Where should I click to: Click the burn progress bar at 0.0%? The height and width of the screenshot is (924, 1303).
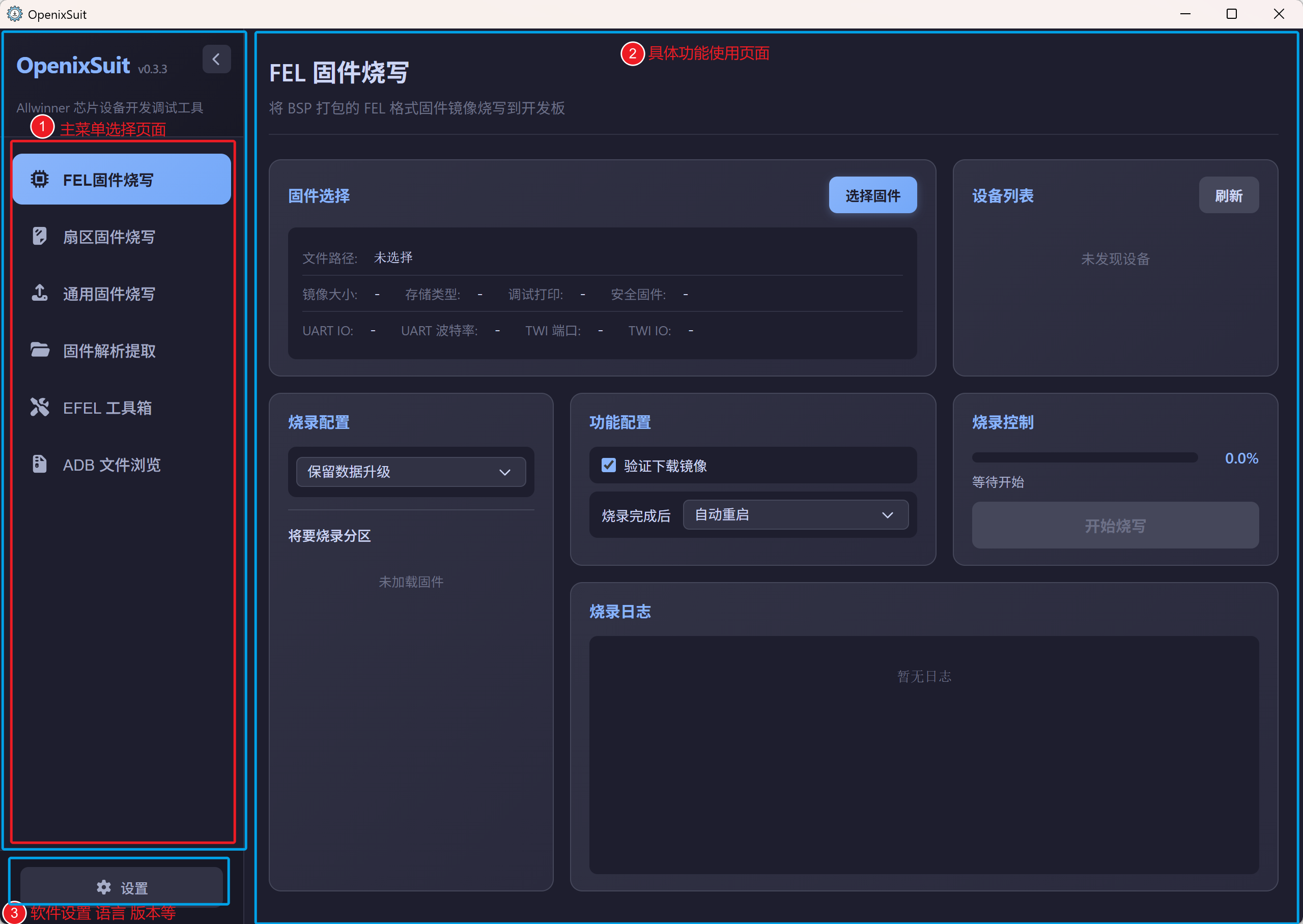pyautogui.click(x=1084, y=458)
